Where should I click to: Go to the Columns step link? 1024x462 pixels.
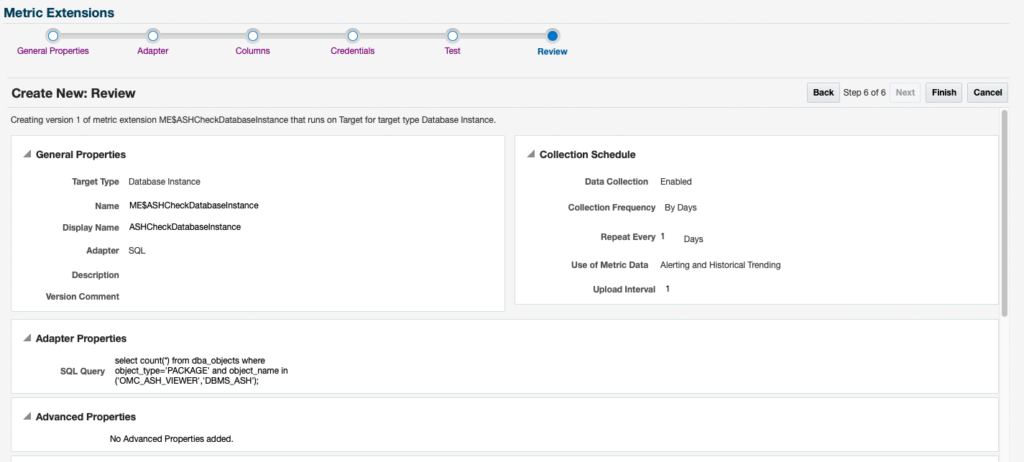253,51
